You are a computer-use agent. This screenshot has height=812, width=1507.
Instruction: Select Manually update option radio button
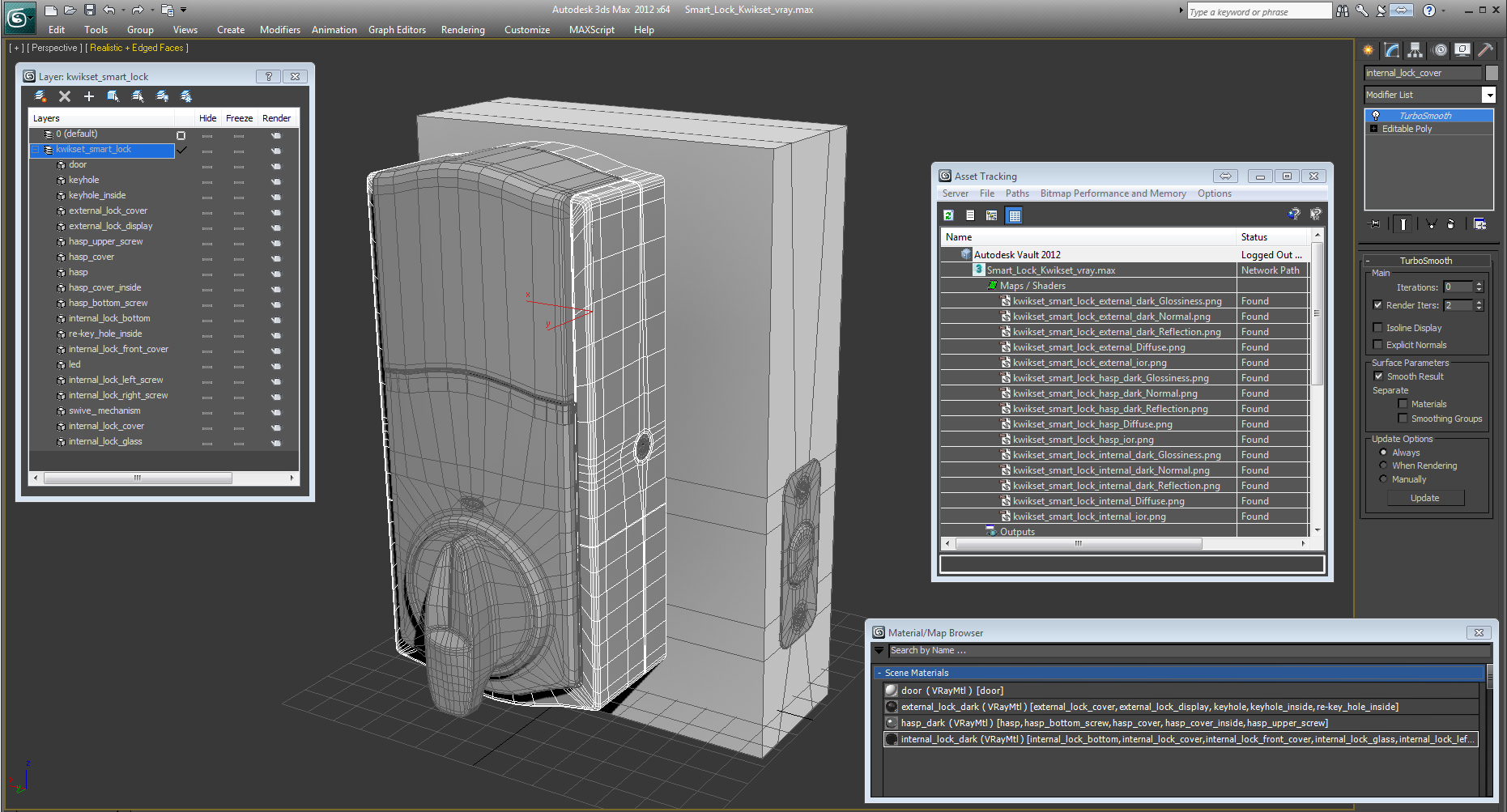click(1383, 479)
